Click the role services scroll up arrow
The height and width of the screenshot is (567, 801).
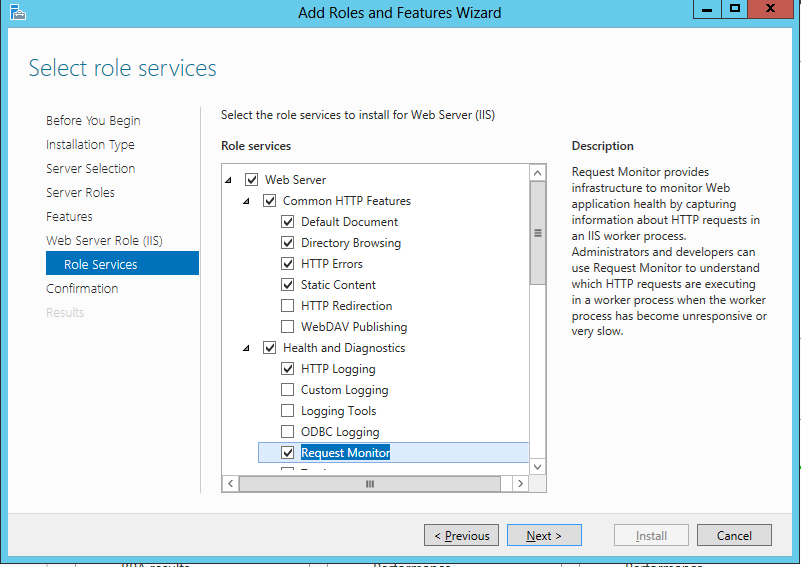537,173
